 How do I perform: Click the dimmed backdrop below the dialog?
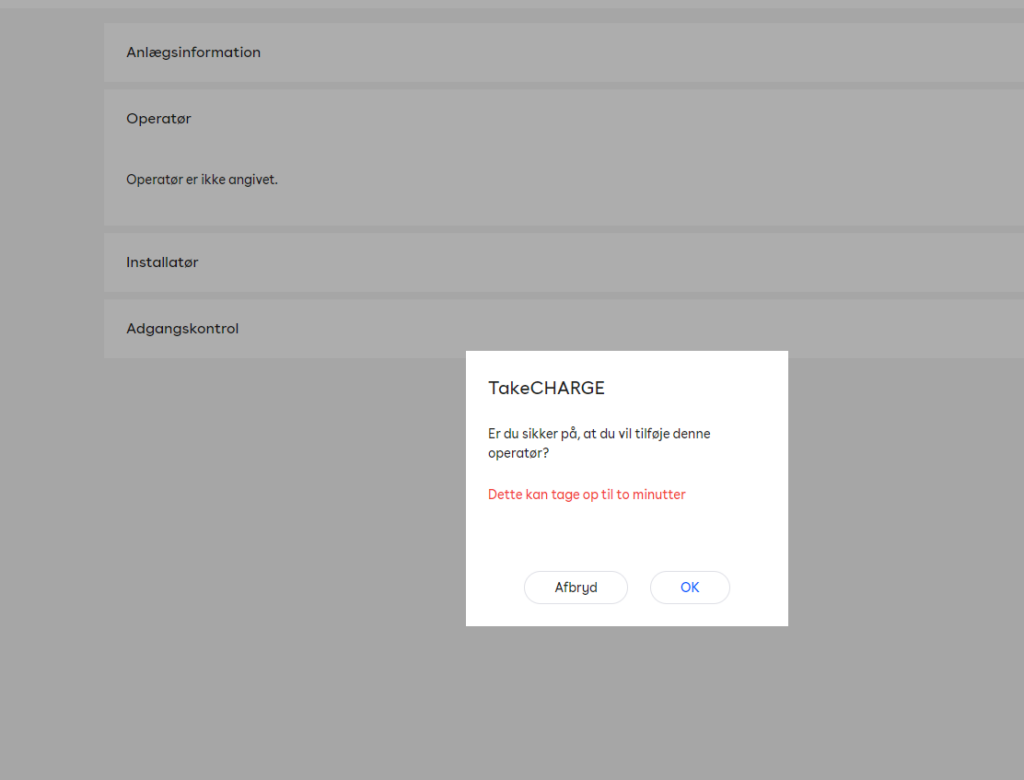coord(626,700)
